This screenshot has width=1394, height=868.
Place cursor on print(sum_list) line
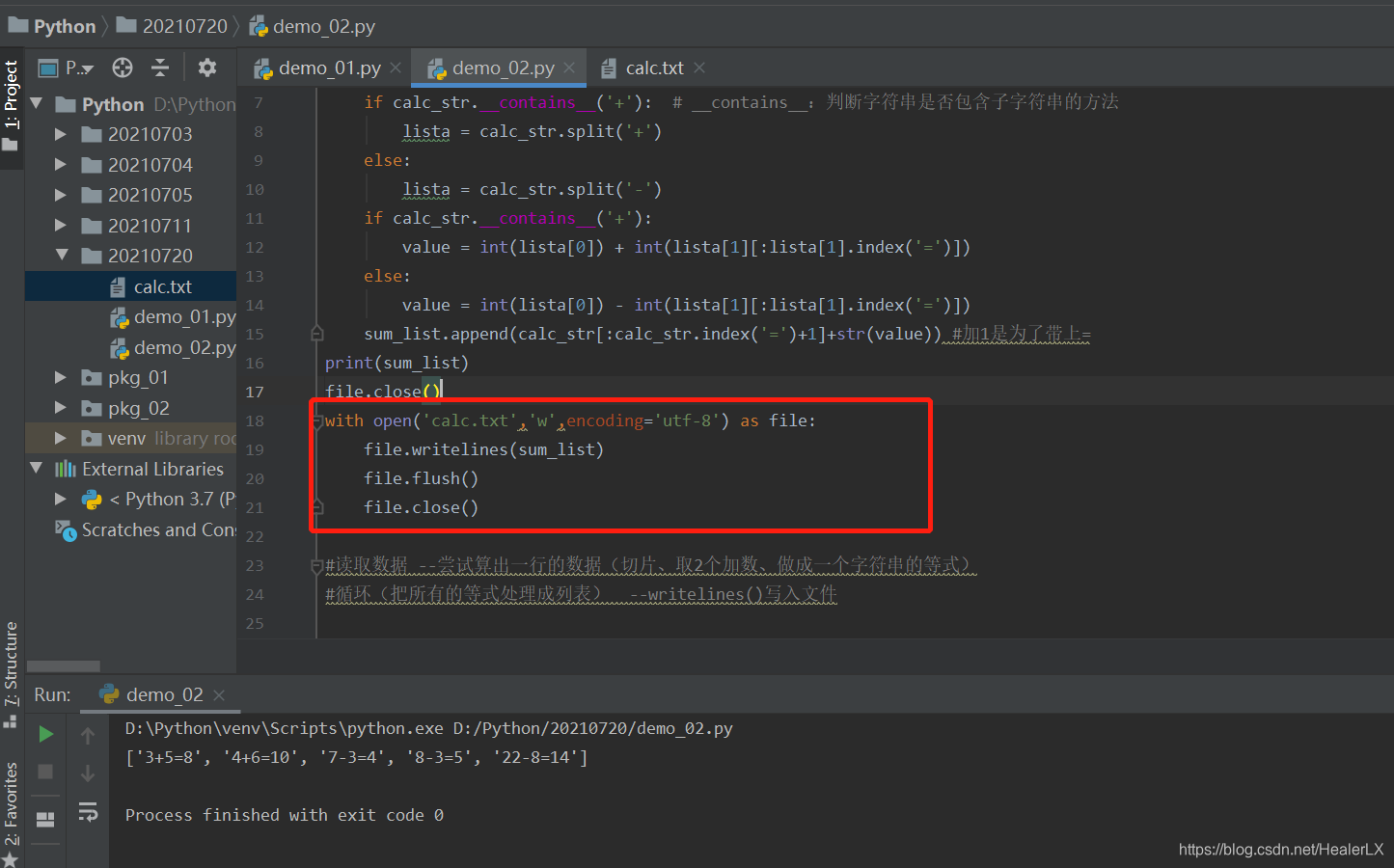[396, 363]
